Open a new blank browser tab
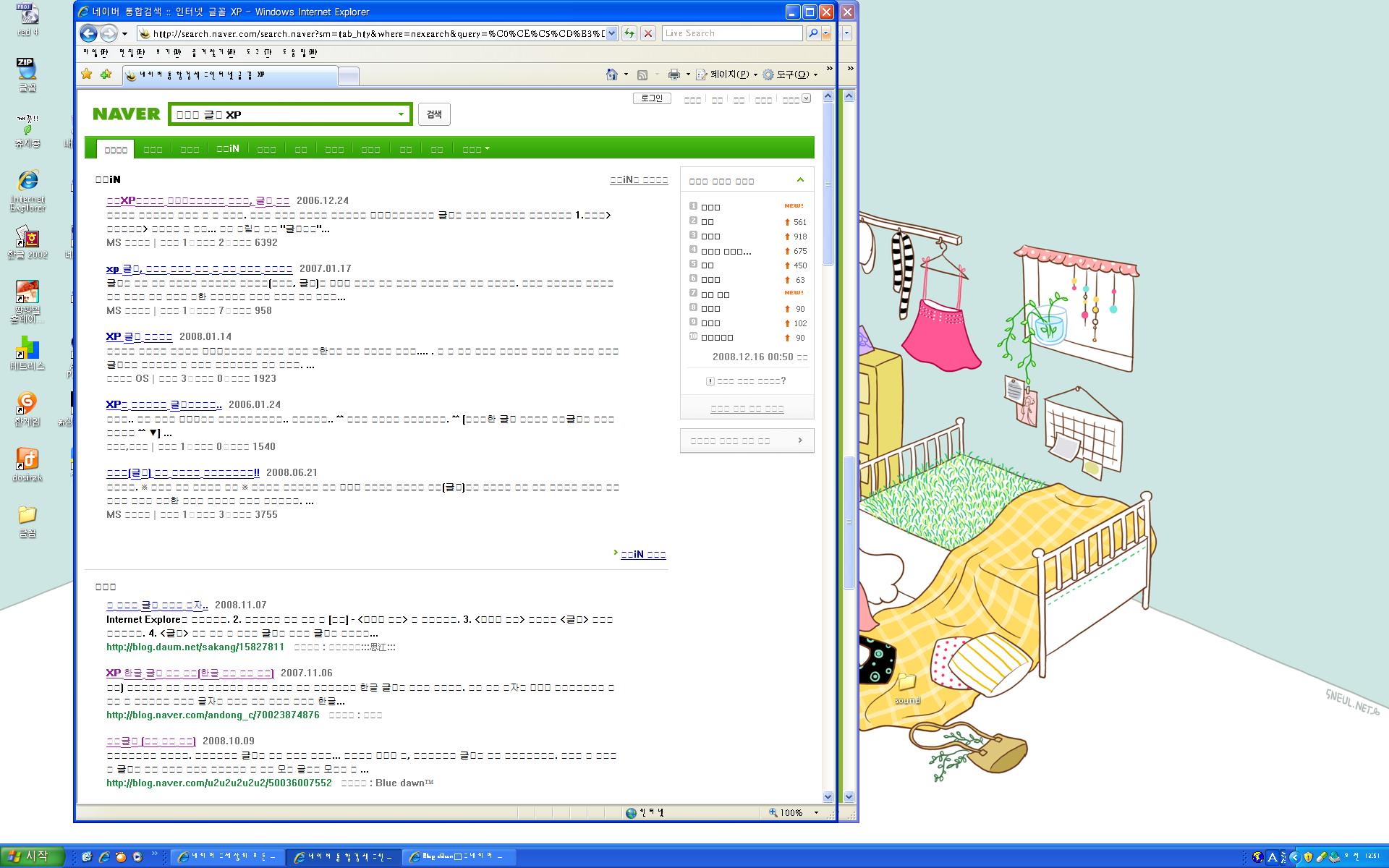This screenshot has width=1389, height=868. (x=349, y=76)
